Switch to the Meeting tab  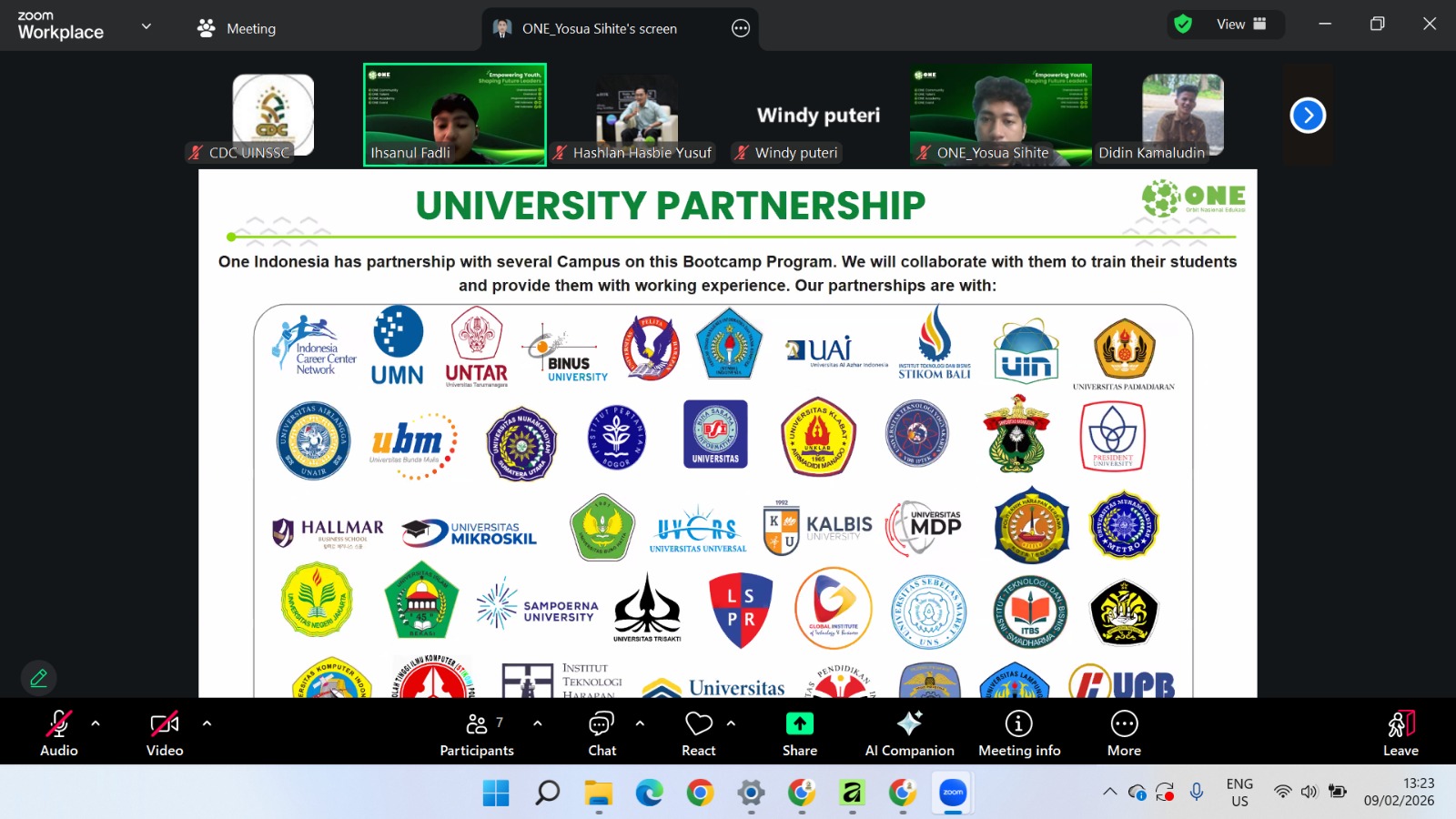[237, 28]
